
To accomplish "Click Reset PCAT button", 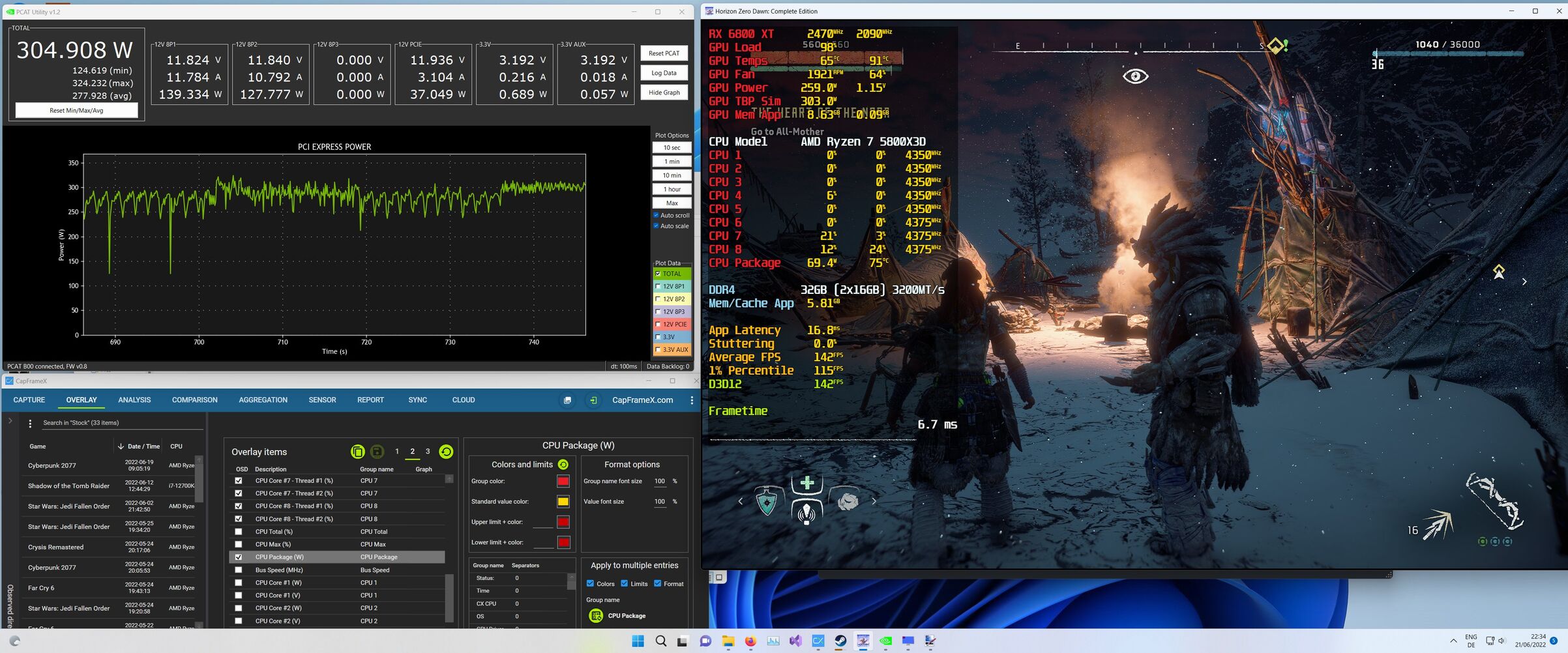I will click(664, 53).
